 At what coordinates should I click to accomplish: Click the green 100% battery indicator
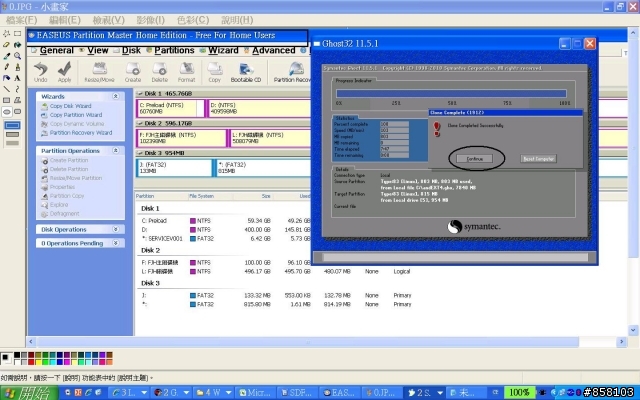(519, 393)
